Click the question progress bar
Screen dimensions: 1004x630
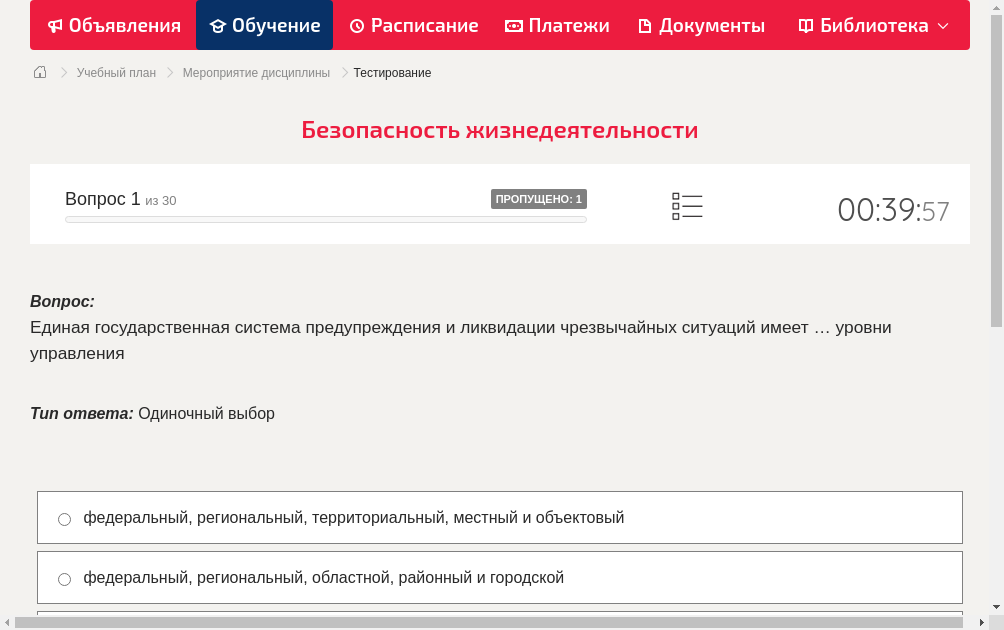(x=326, y=218)
